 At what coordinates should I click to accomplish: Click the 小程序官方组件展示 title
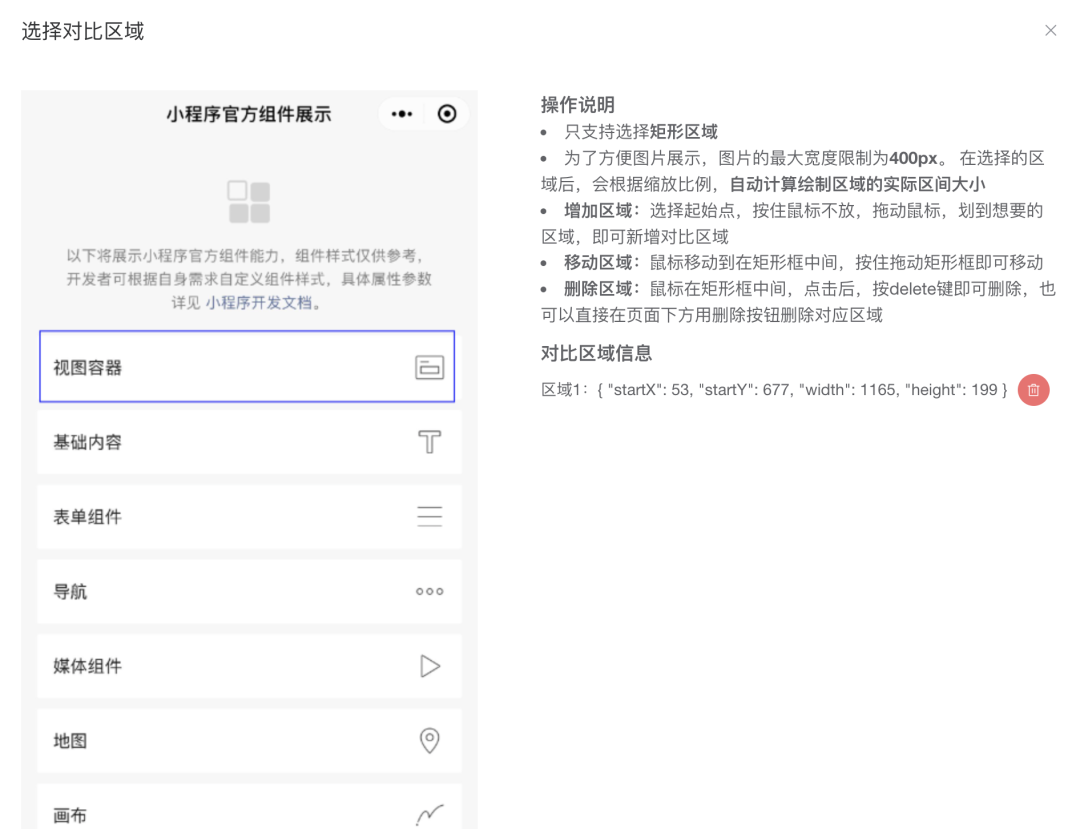click(x=249, y=114)
